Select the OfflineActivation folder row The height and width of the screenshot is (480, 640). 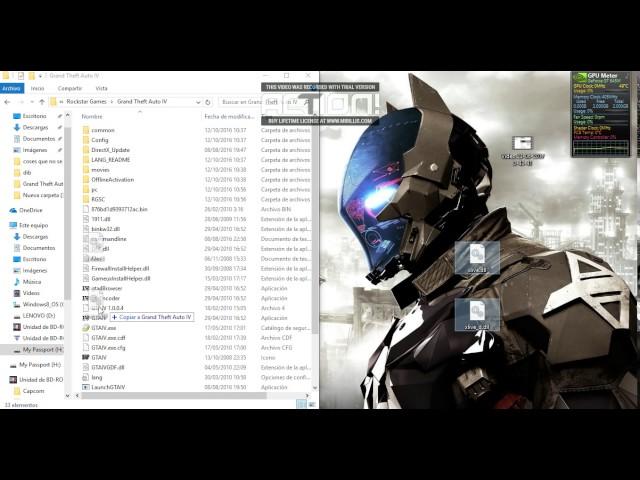(112, 180)
